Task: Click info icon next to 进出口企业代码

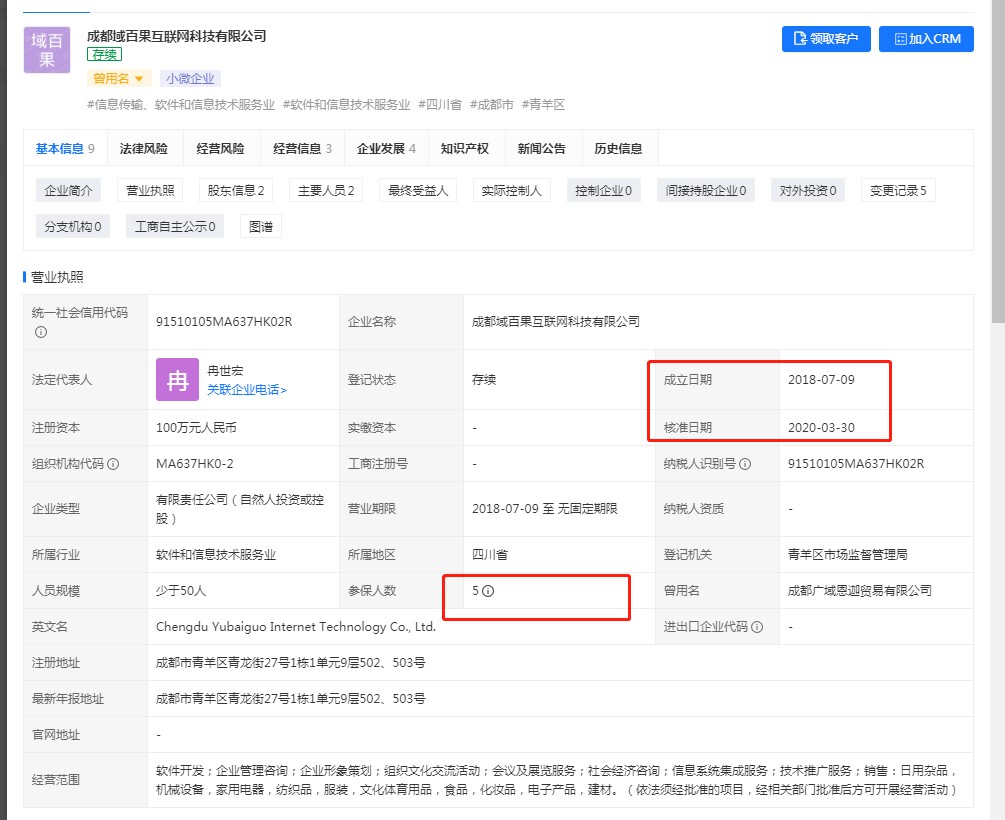Action: click(757, 627)
